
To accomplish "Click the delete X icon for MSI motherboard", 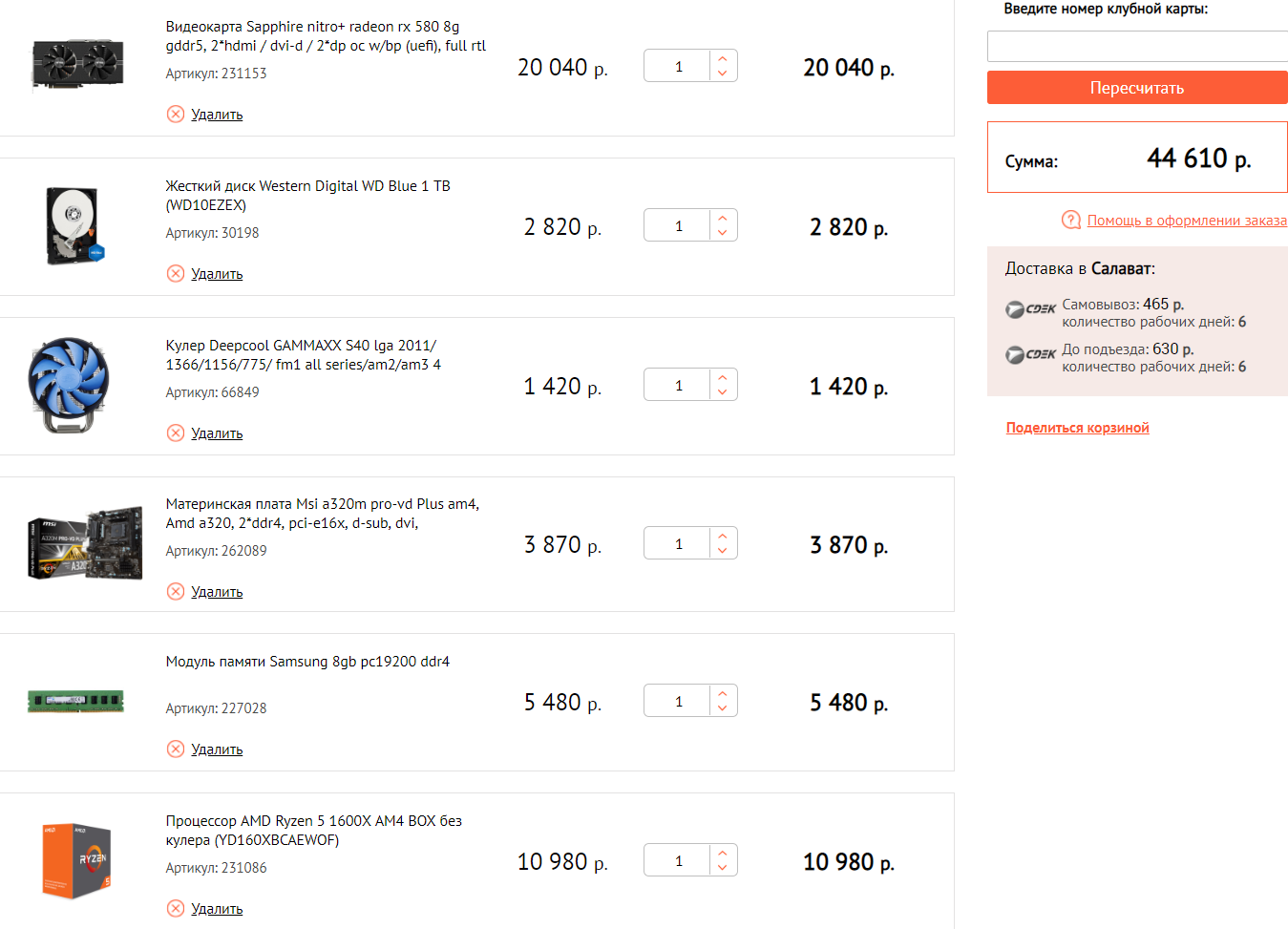I will point(176,592).
